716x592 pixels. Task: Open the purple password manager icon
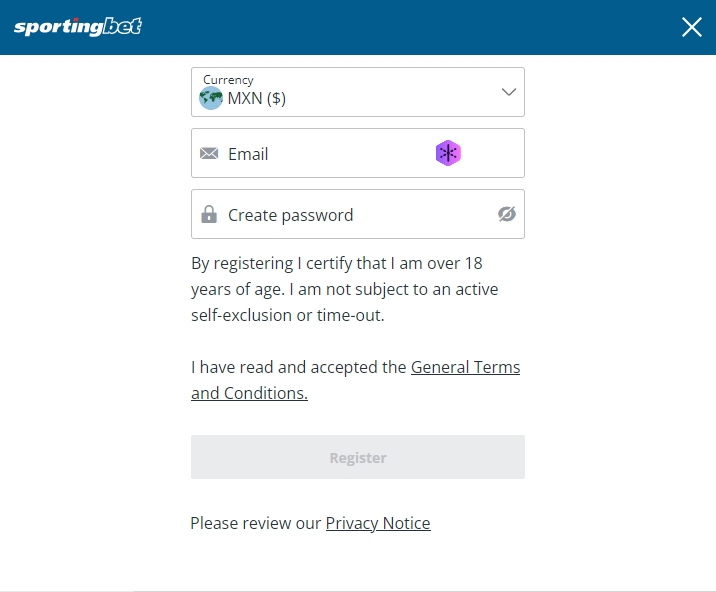[448, 153]
